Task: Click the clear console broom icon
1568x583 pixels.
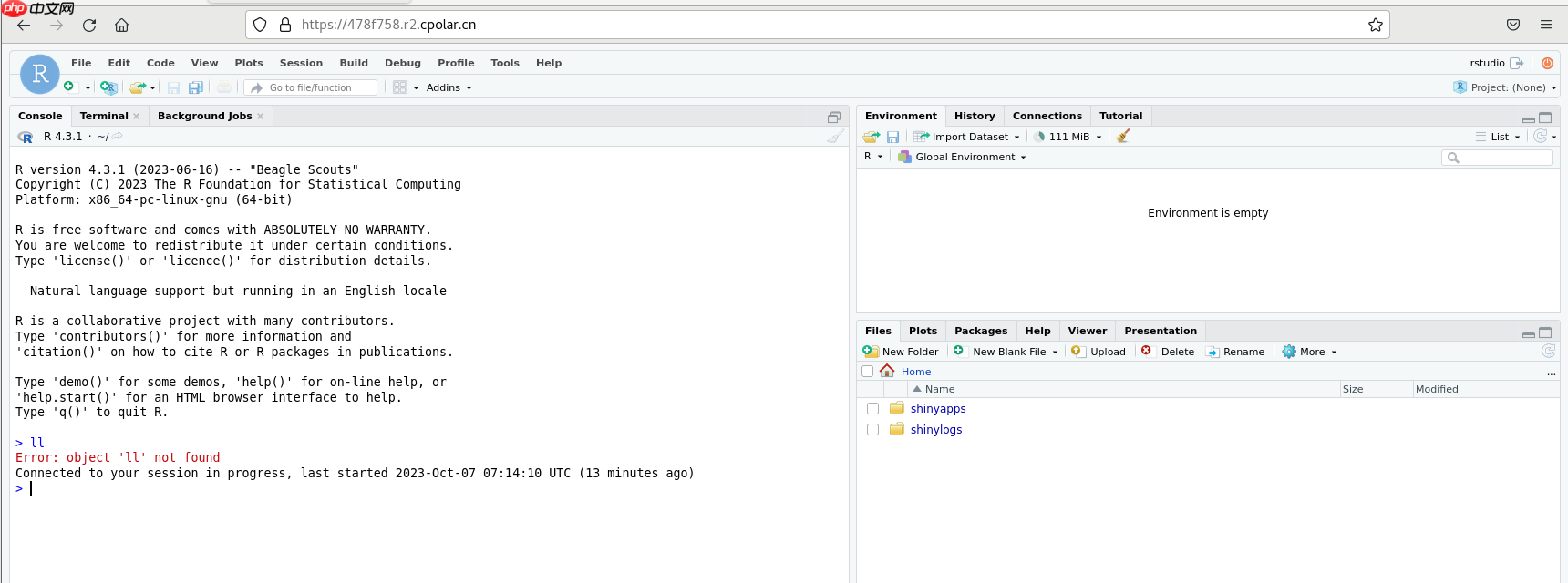Action: coord(834,137)
